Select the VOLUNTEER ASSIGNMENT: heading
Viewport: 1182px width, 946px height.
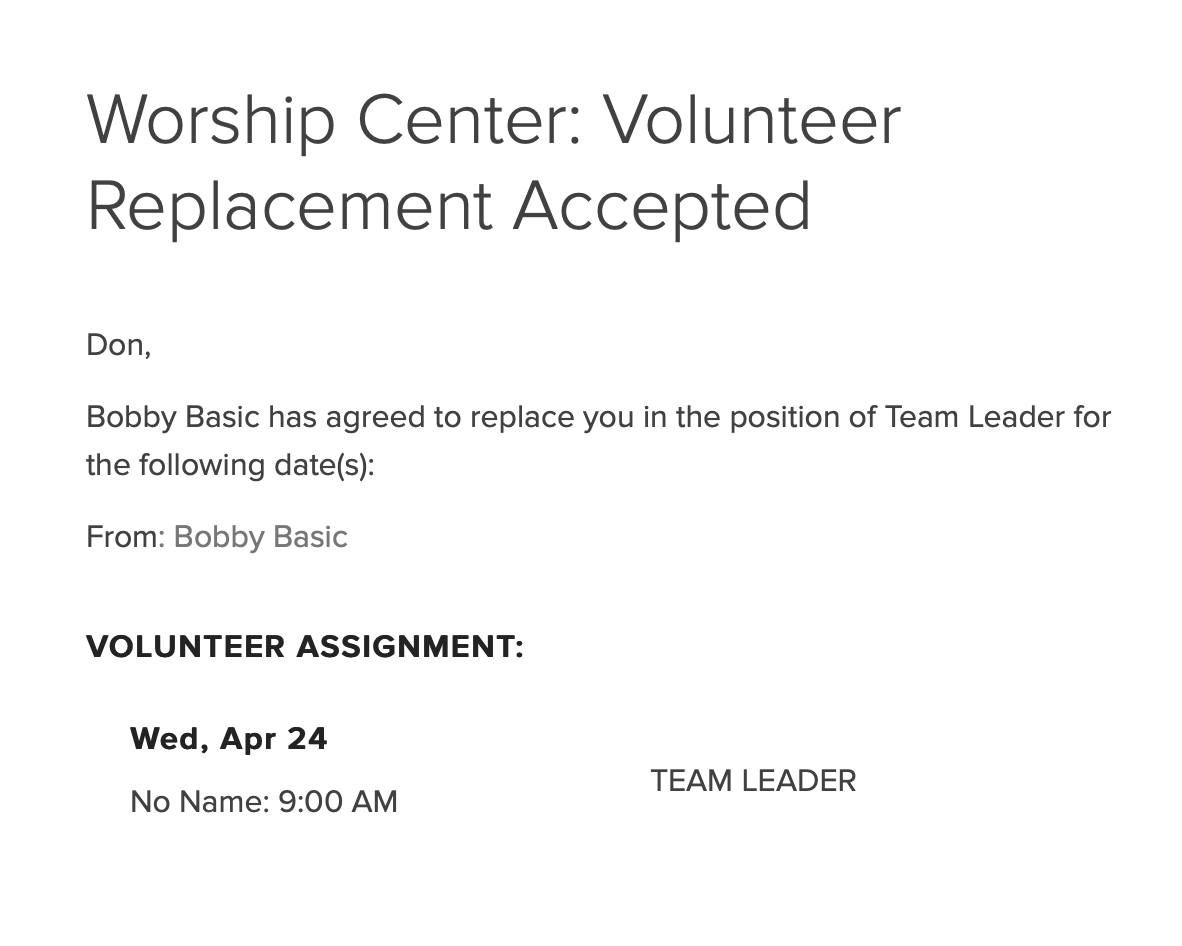pyautogui.click(x=305, y=647)
